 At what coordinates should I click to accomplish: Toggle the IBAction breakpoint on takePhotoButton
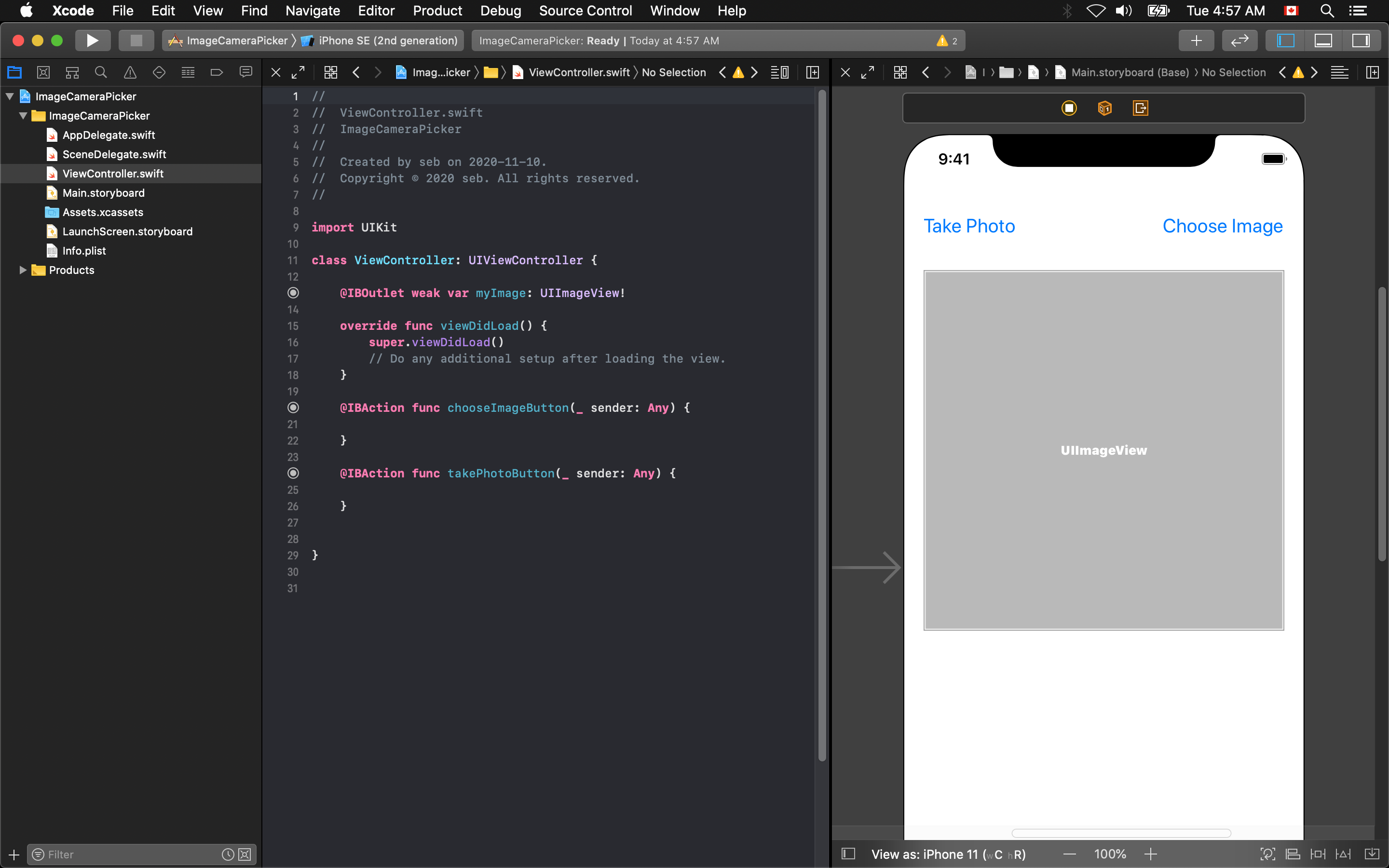(x=294, y=473)
